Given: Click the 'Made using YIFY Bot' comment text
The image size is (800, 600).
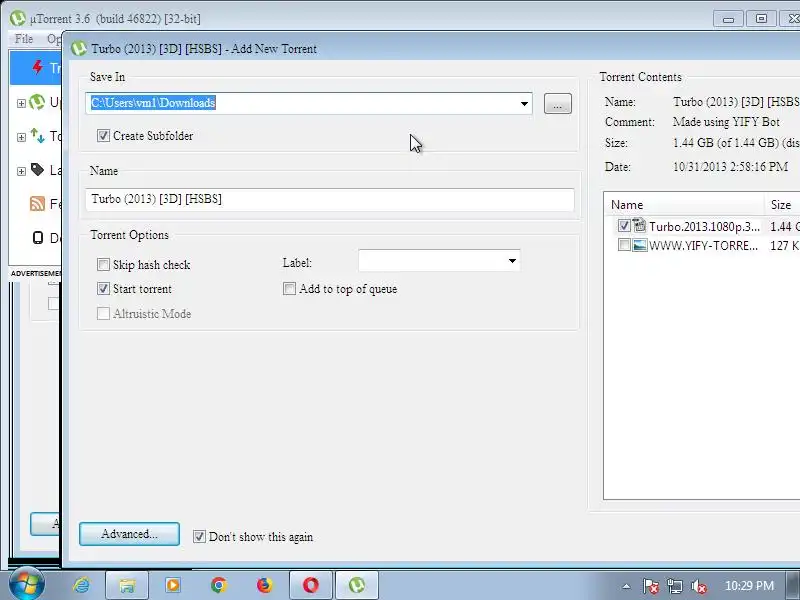Looking at the screenshot, I should pyautogui.click(x=726, y=122).
